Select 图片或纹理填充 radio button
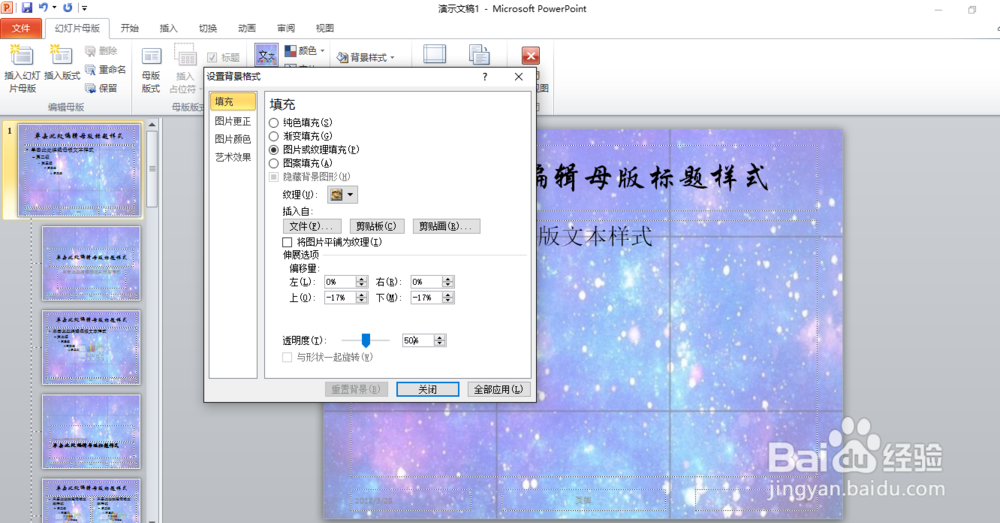The image size is (1000, 523). [x=274, y=149]
